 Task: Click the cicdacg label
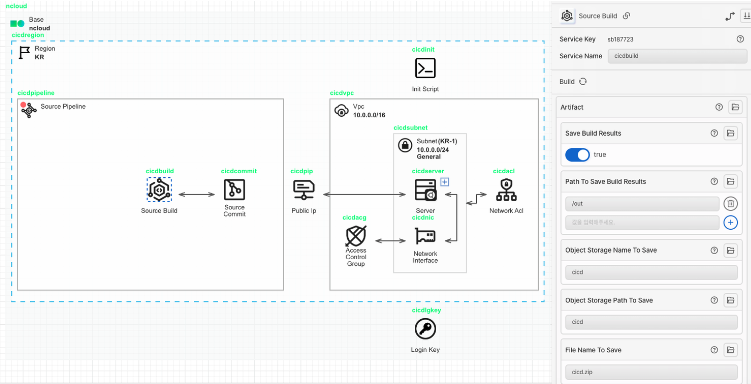click(x=354, y=217)
